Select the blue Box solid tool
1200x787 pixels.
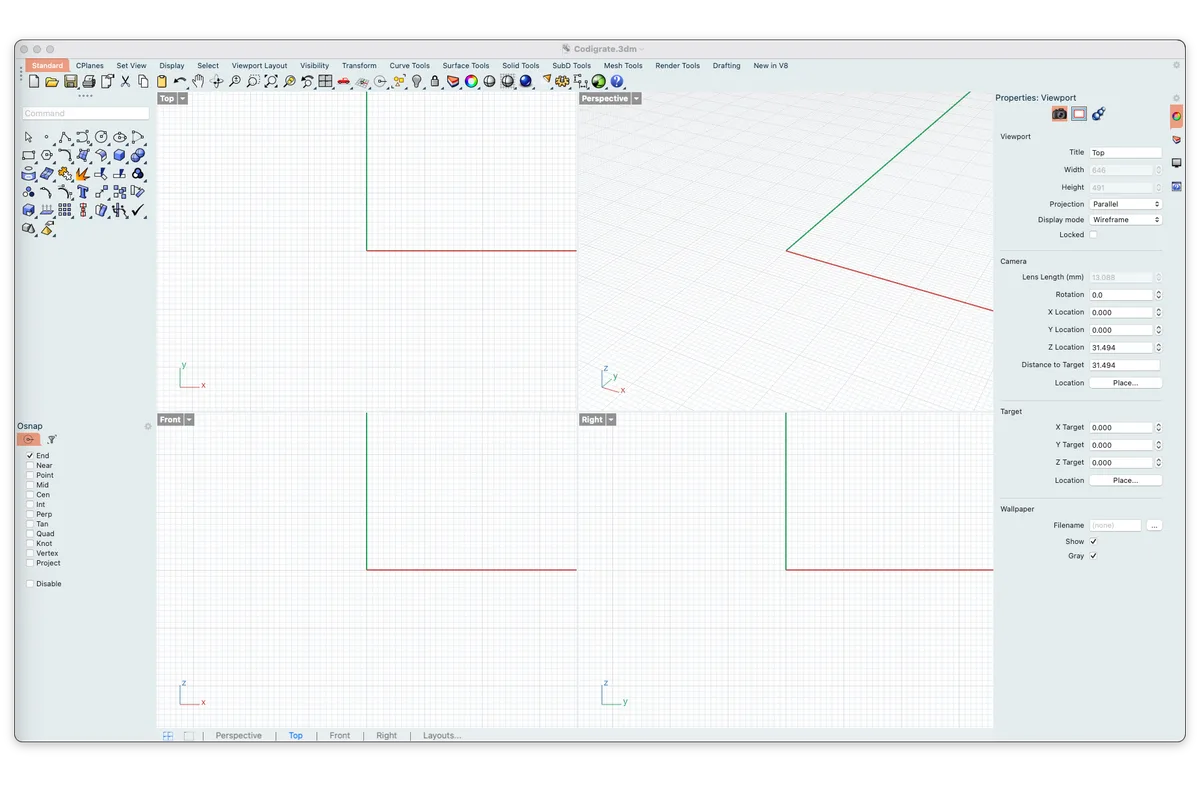pos(119,156)
